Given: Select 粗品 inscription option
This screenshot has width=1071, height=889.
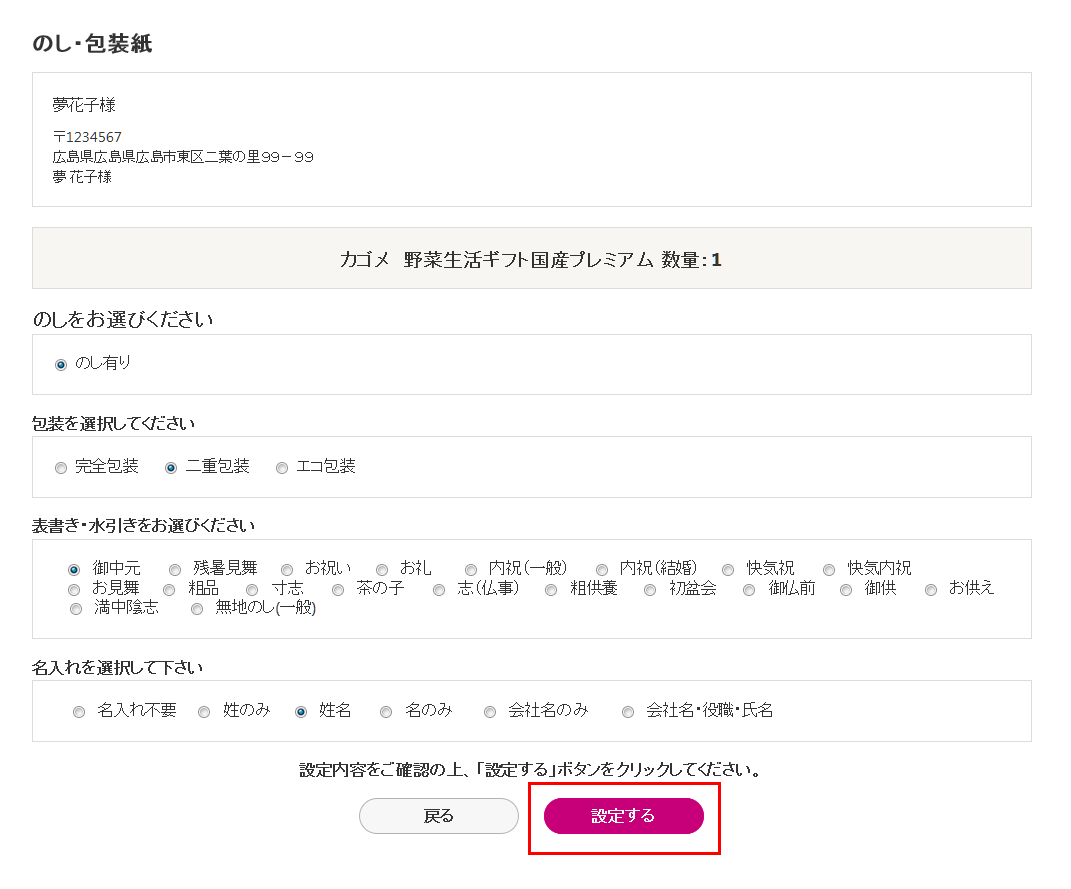Looking at the screenshot, I should point(169,590).
